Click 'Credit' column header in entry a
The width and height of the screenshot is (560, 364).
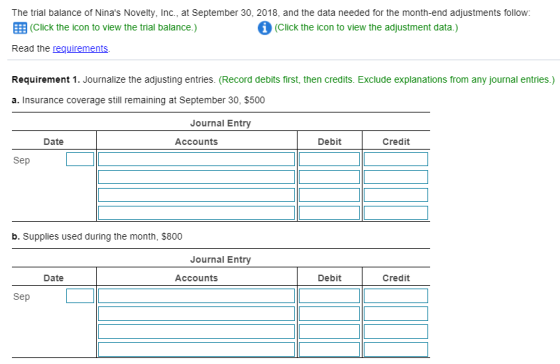point(396,142)
